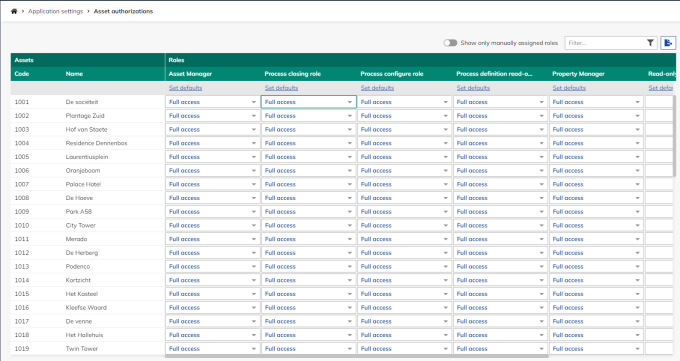Click the horizontal scrollbar below the table
Image resolution: width=680 pixels, height=361 pixels.
[356, 357]
